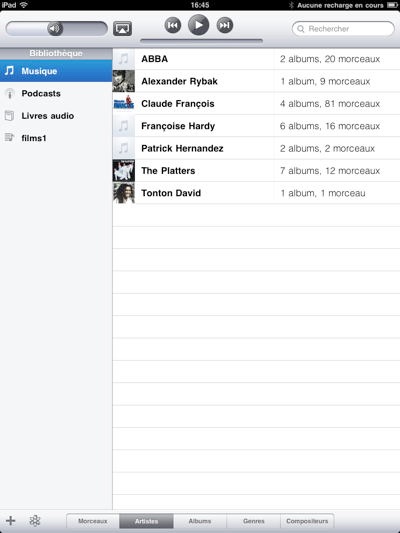Click the ABBA placeholder artwork
This screenshot has height=533, width=400.
124,59
